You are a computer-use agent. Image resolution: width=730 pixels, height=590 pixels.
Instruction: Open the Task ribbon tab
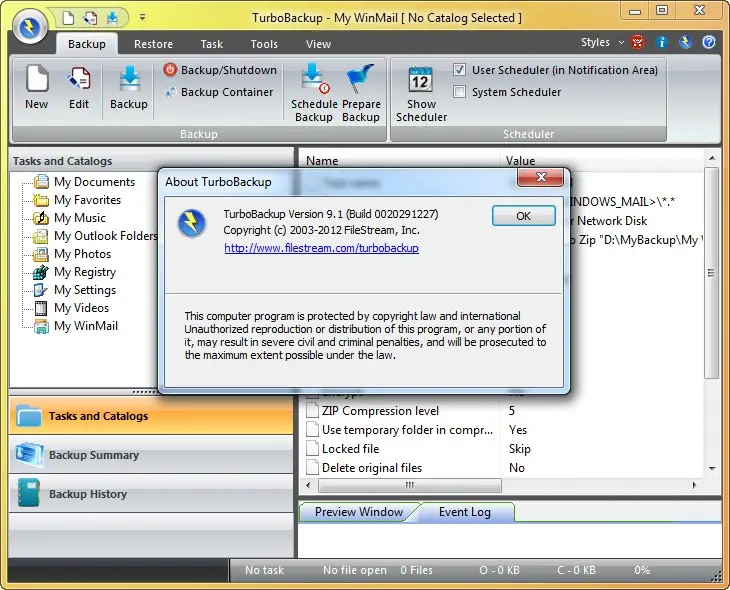click(x=211, y=44)
